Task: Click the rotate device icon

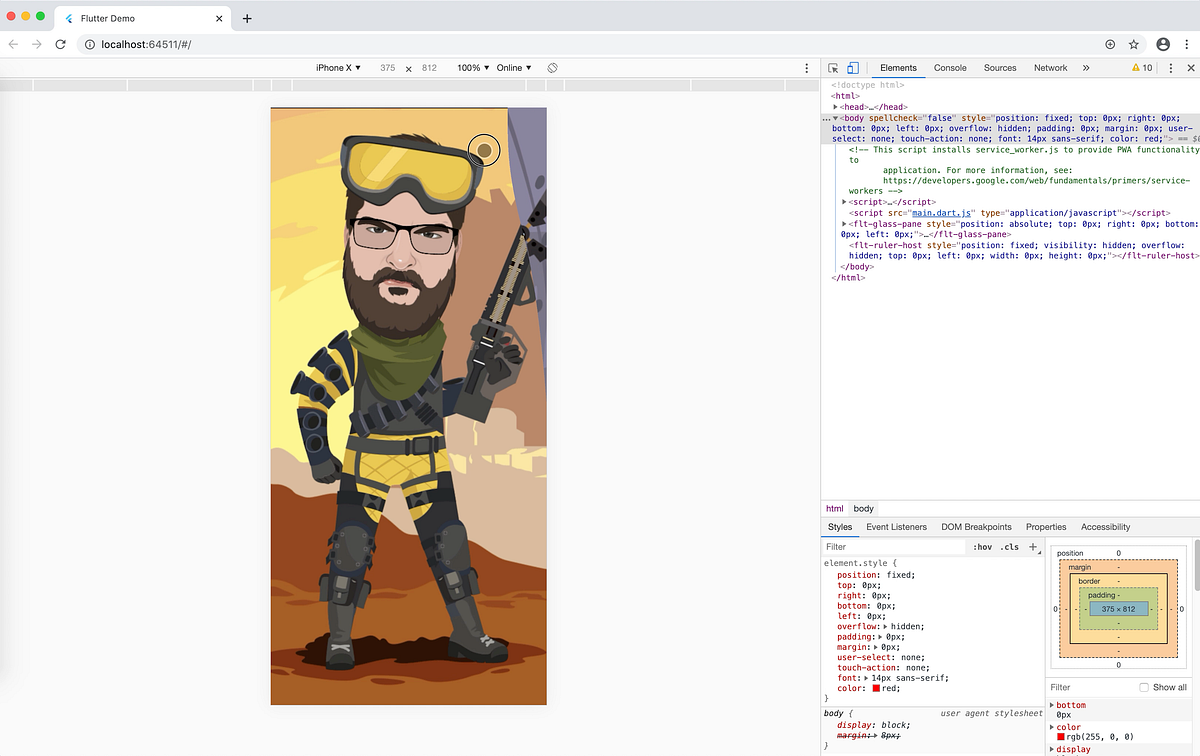Action: click(x=552, y=68)
